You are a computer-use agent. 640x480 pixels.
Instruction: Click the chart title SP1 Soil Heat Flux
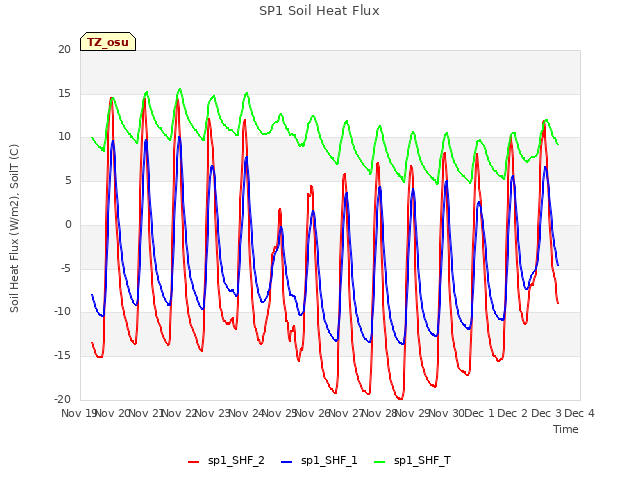[x=319, y=11]
